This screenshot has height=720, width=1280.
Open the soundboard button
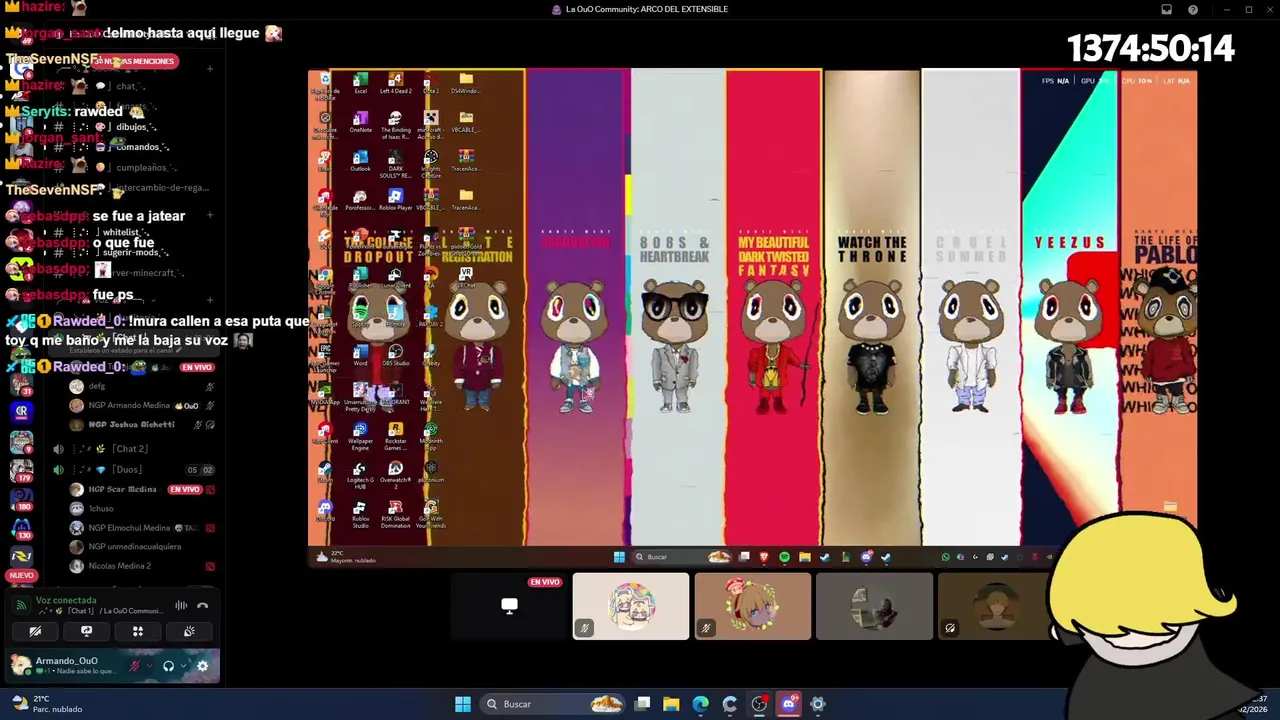coord(189,631)
